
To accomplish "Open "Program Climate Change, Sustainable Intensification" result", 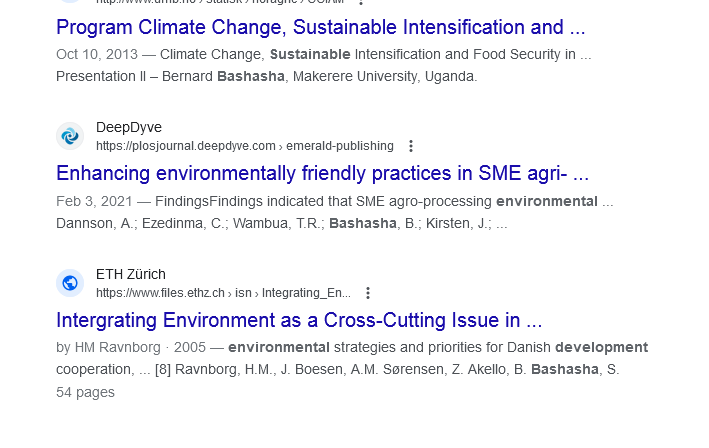I will click(320, 27).
